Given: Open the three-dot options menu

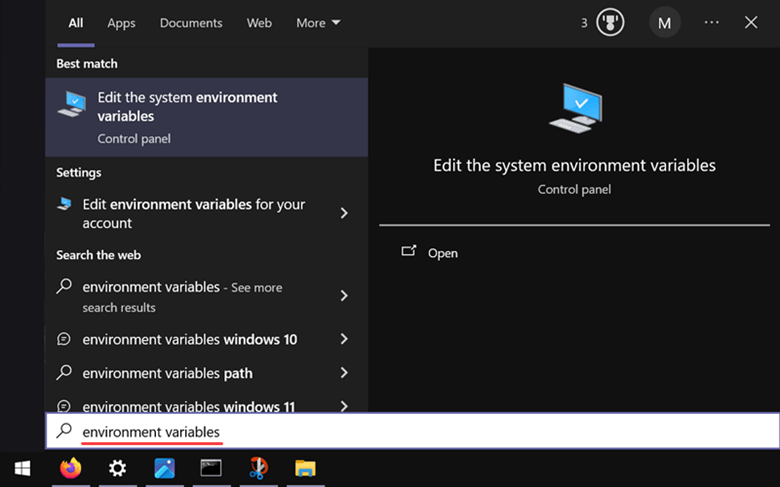Looking at the screenshot, I should pos(711,22).
